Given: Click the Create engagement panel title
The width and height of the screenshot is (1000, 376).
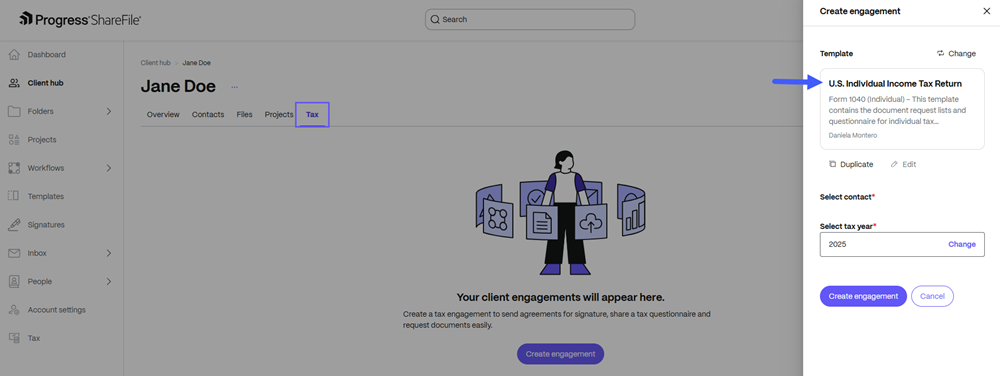Looking at the screenshot, I should pos(860,11).
